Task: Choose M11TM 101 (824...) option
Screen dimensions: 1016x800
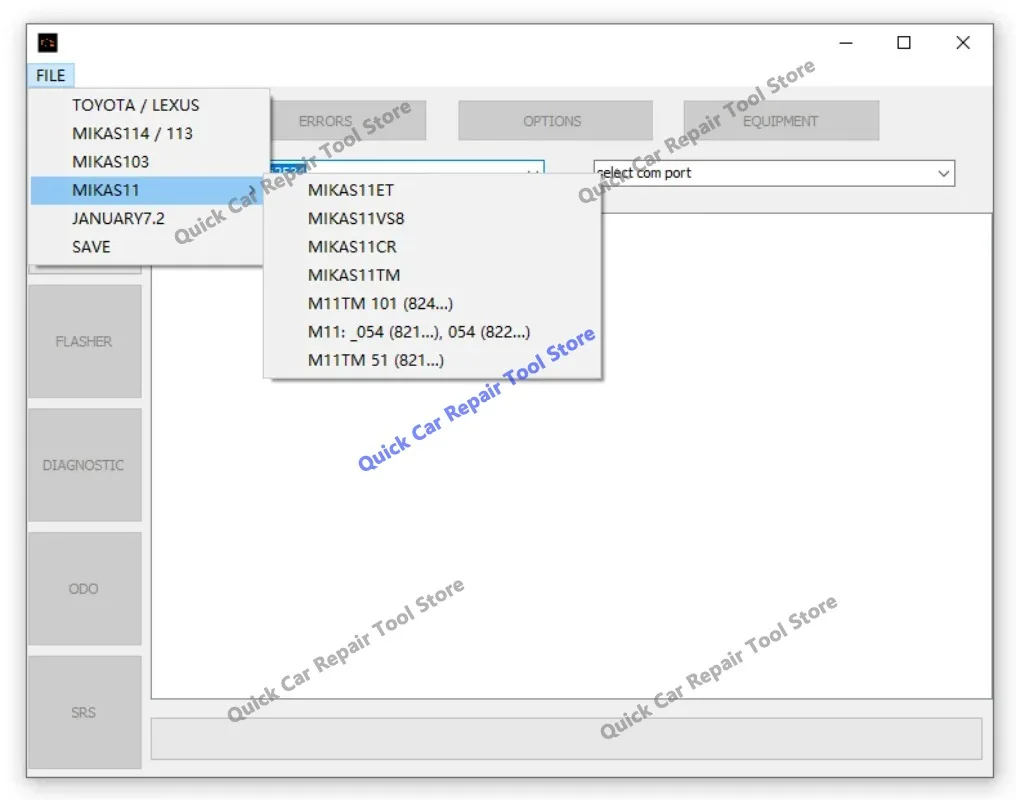Action: coord(432,304)
